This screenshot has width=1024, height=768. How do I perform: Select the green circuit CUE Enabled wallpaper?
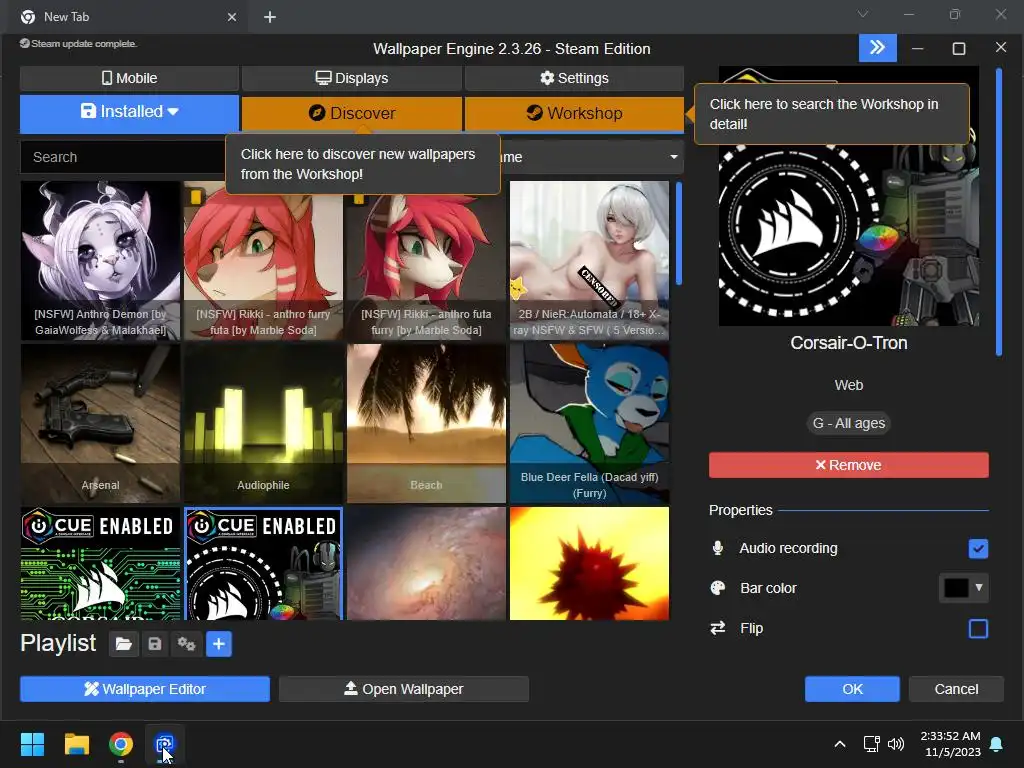click(x=101, y=564)
